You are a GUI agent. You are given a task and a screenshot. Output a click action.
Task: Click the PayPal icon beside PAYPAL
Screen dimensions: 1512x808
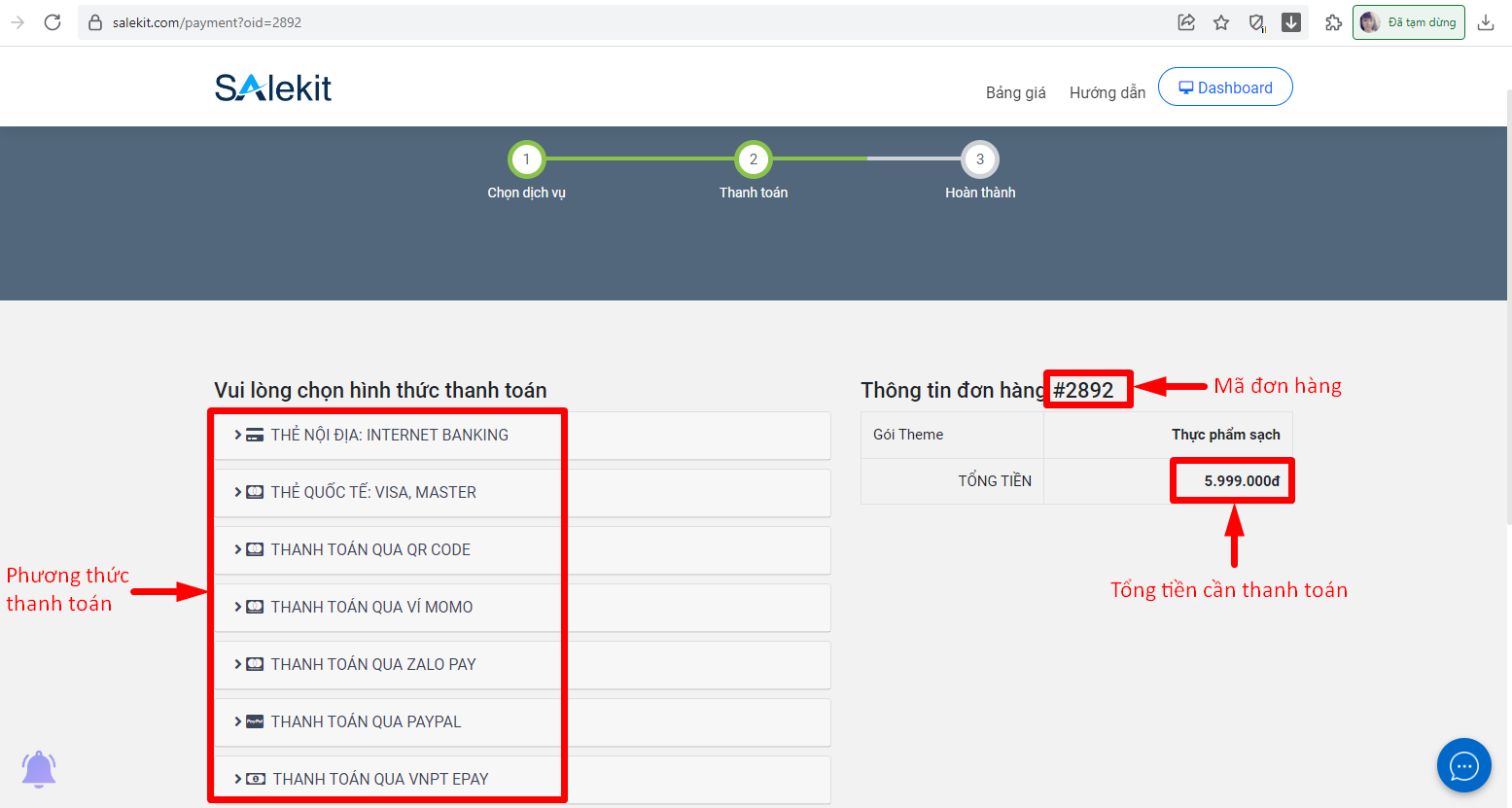[x=255, y=721]
